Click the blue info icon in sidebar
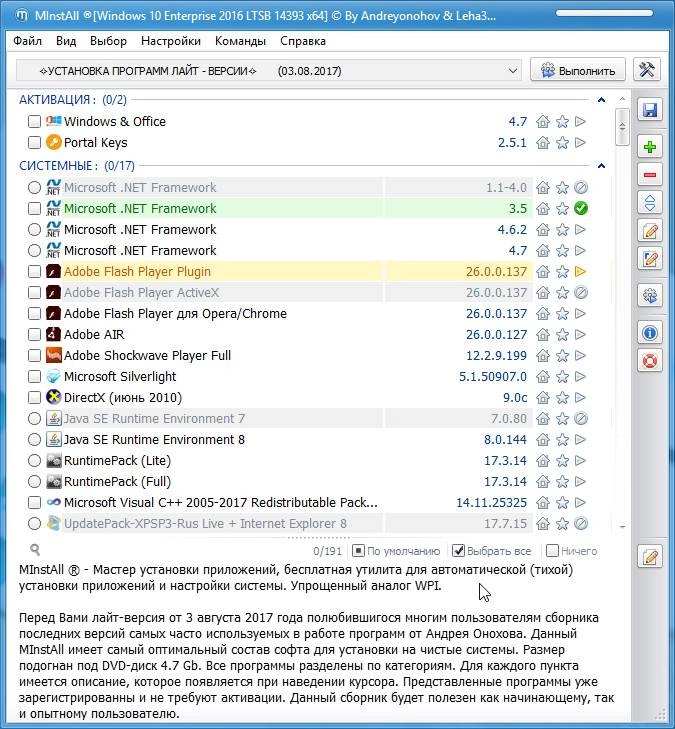This screenshot has height=729, width=675. (649, 333)
